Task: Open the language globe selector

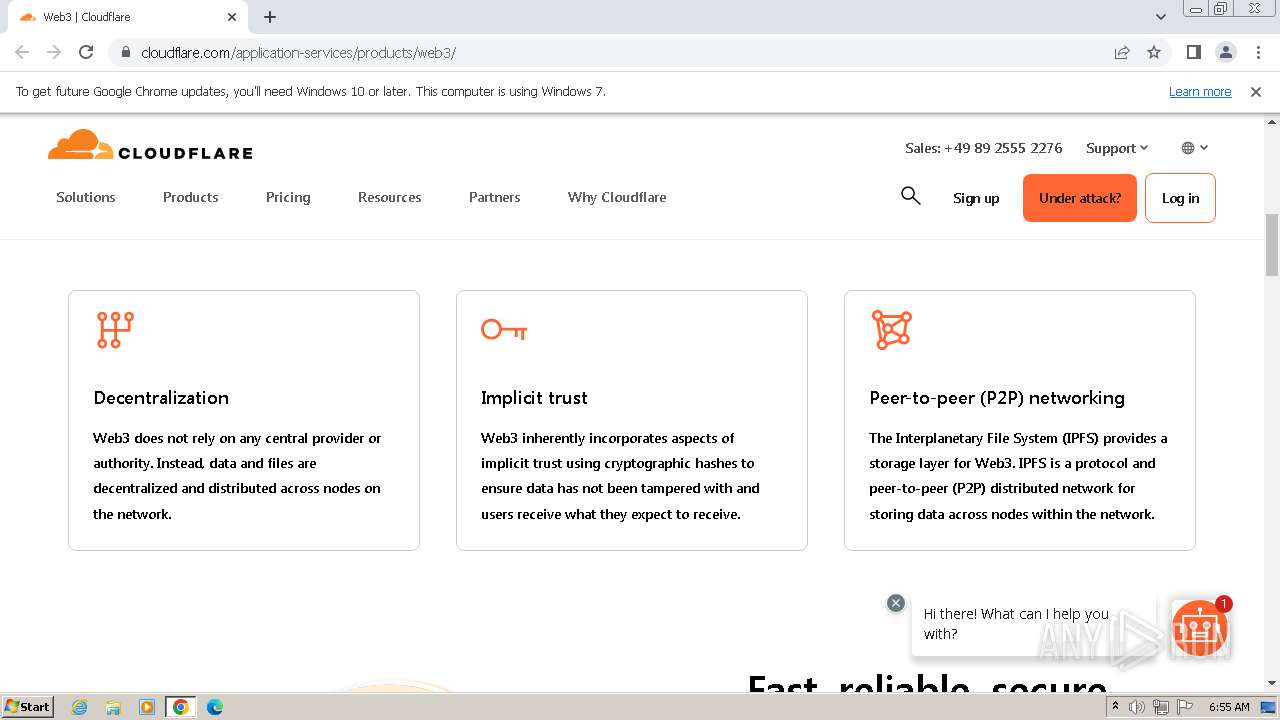Action: click(1195, 148)
